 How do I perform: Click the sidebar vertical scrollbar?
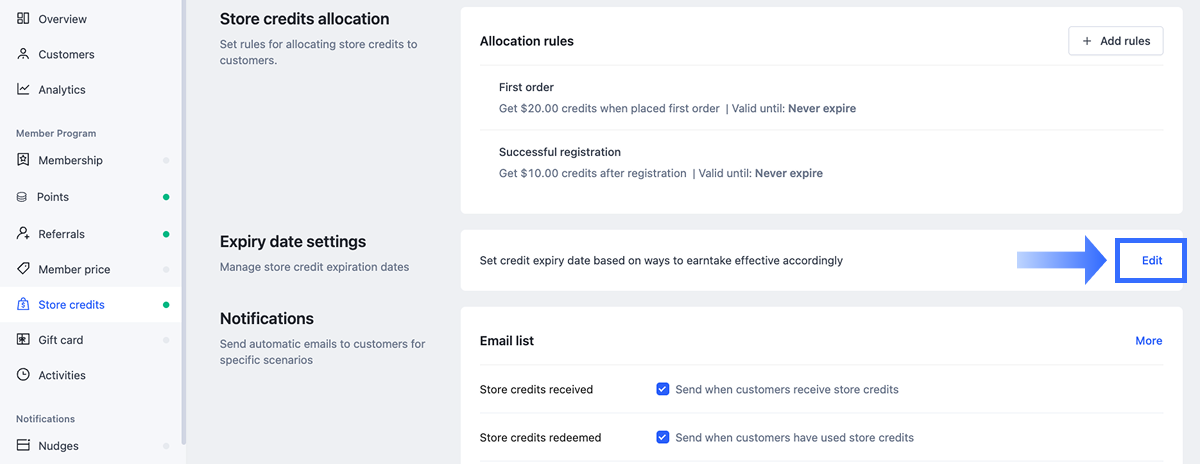184,220
